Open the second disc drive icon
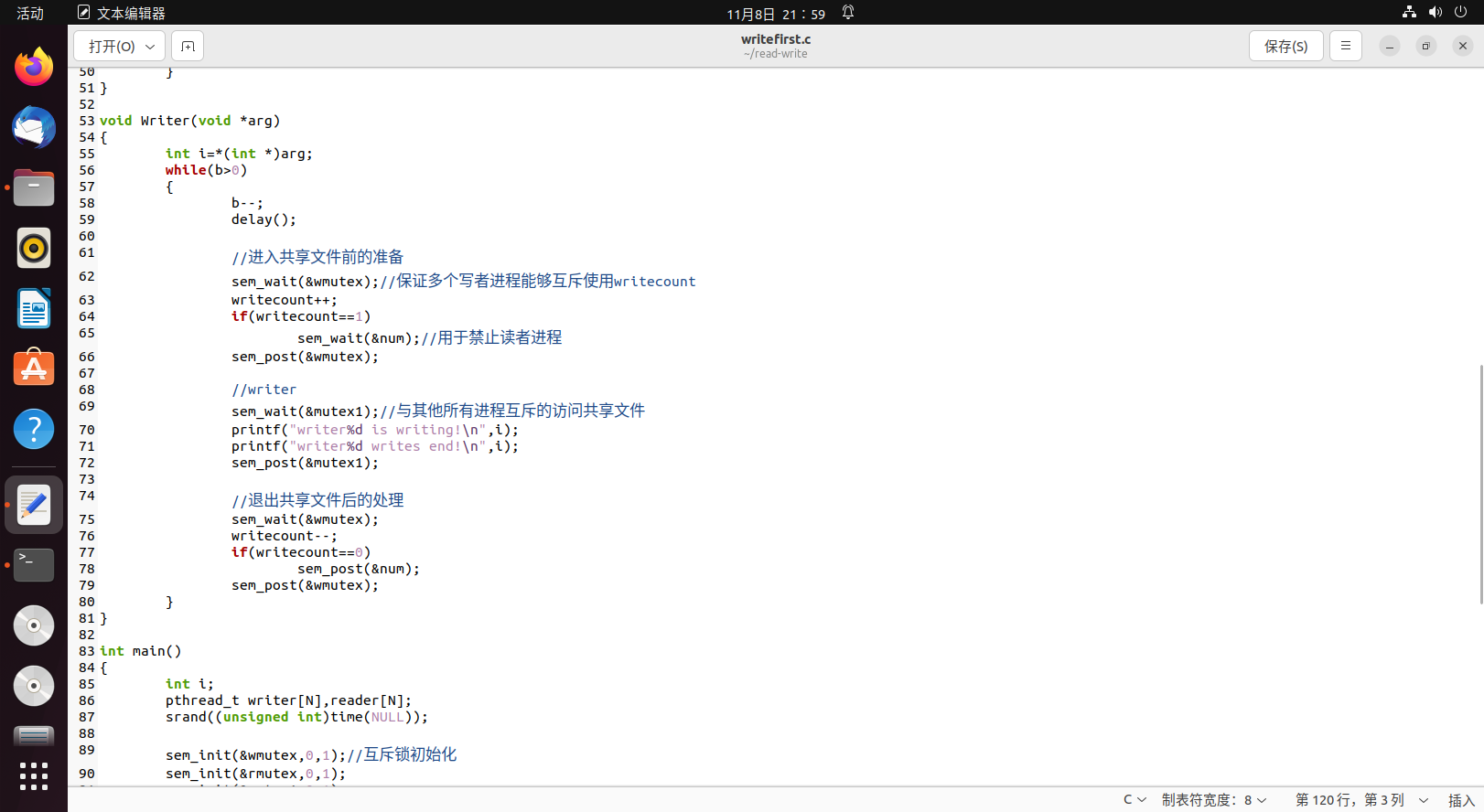The width and height of the screenshot is (1484, 812). (34, 686)
